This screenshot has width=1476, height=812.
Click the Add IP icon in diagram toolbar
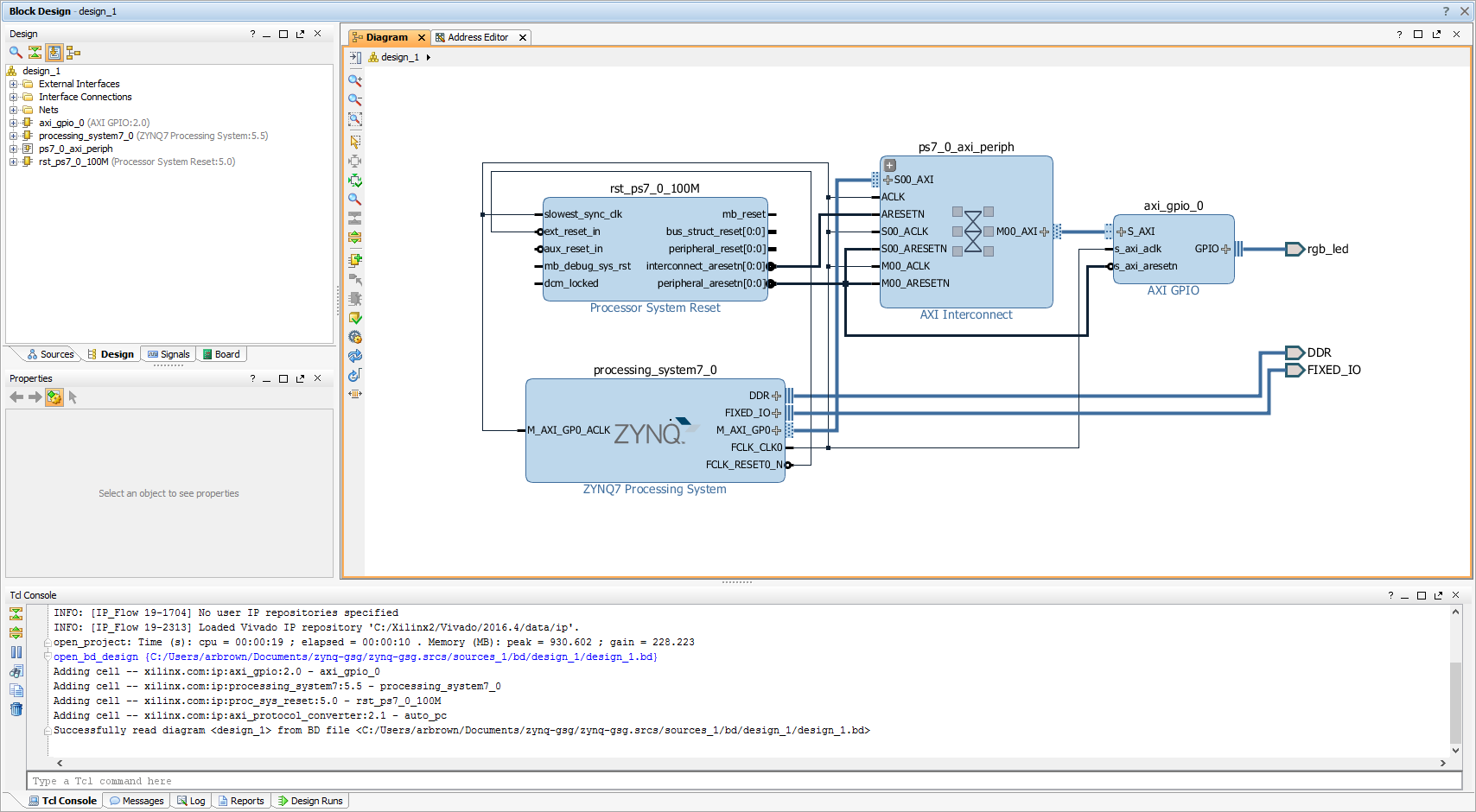(x=355, y=260)
